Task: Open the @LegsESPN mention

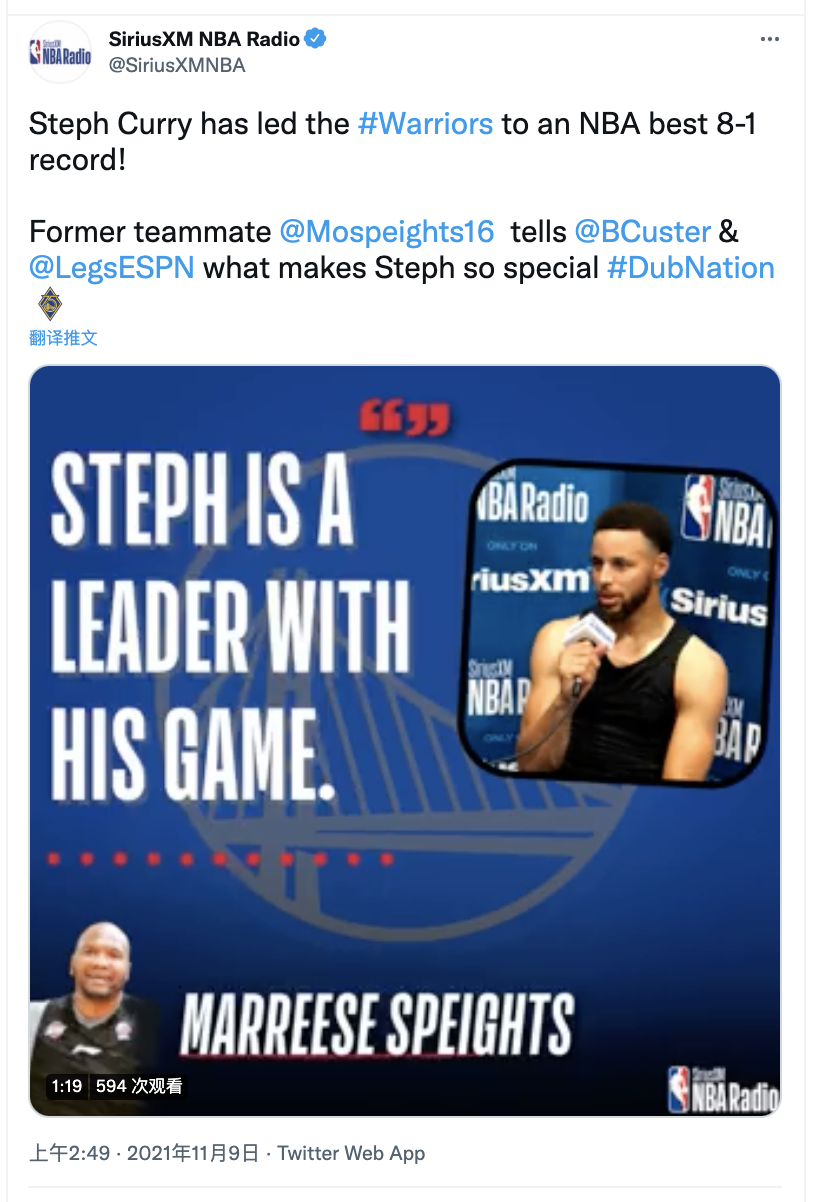Action: tap(111, 267)
